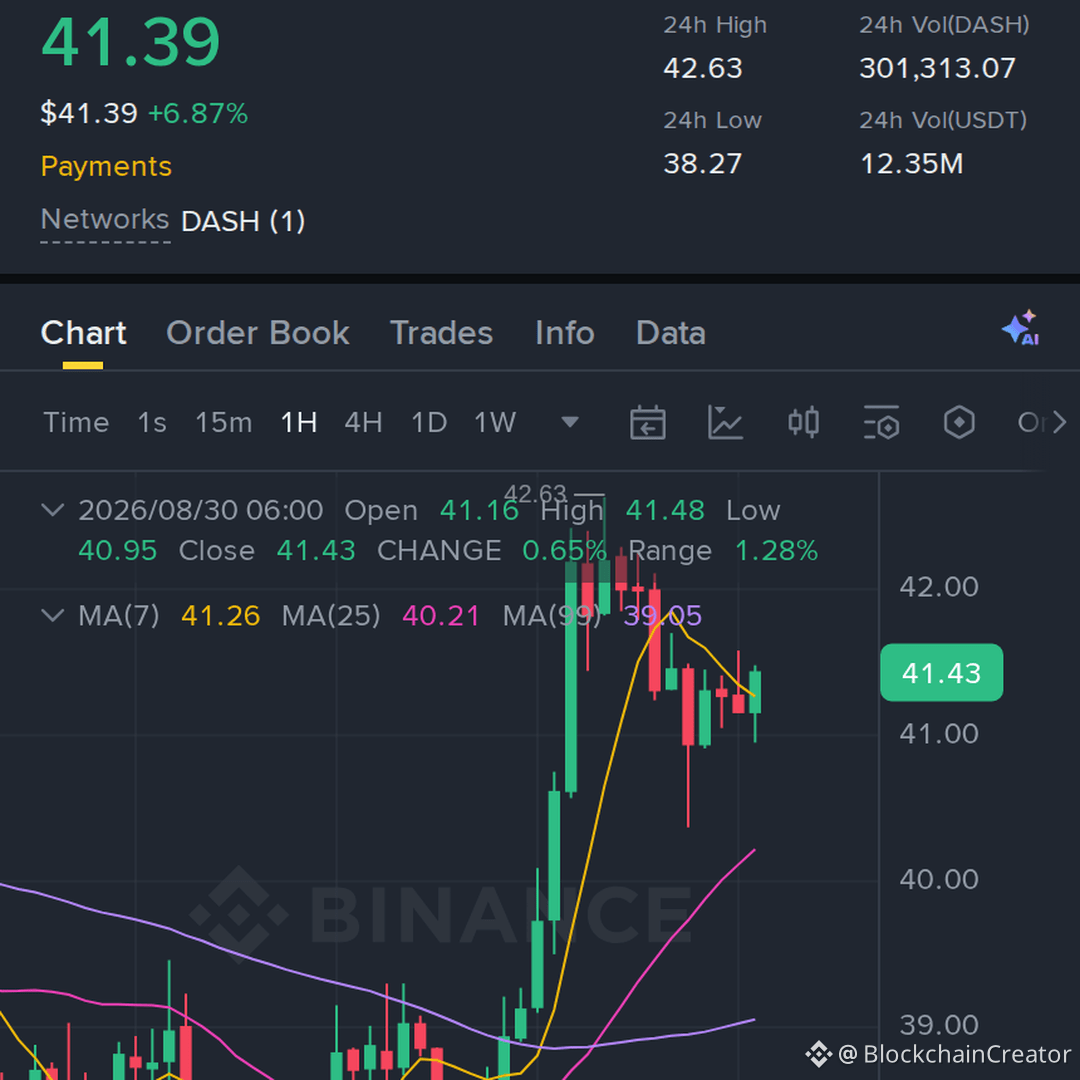
Task: Open chart display settings icon
Action: [881, 422]
